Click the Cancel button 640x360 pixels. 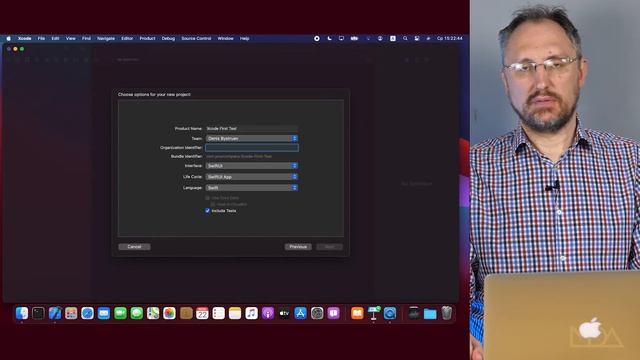tap(134, 247)
